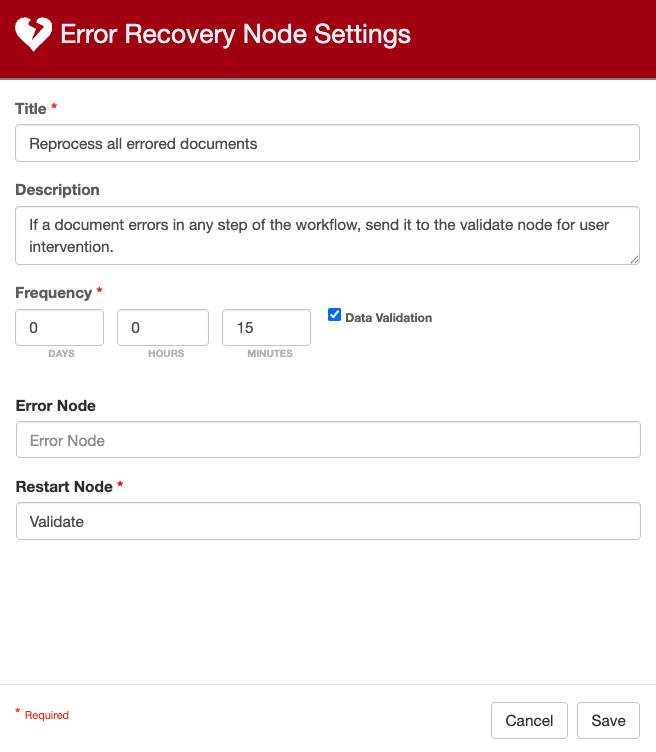Click the Error Recovery Node Settings heading
656x752 pixels.
[235, 35]
